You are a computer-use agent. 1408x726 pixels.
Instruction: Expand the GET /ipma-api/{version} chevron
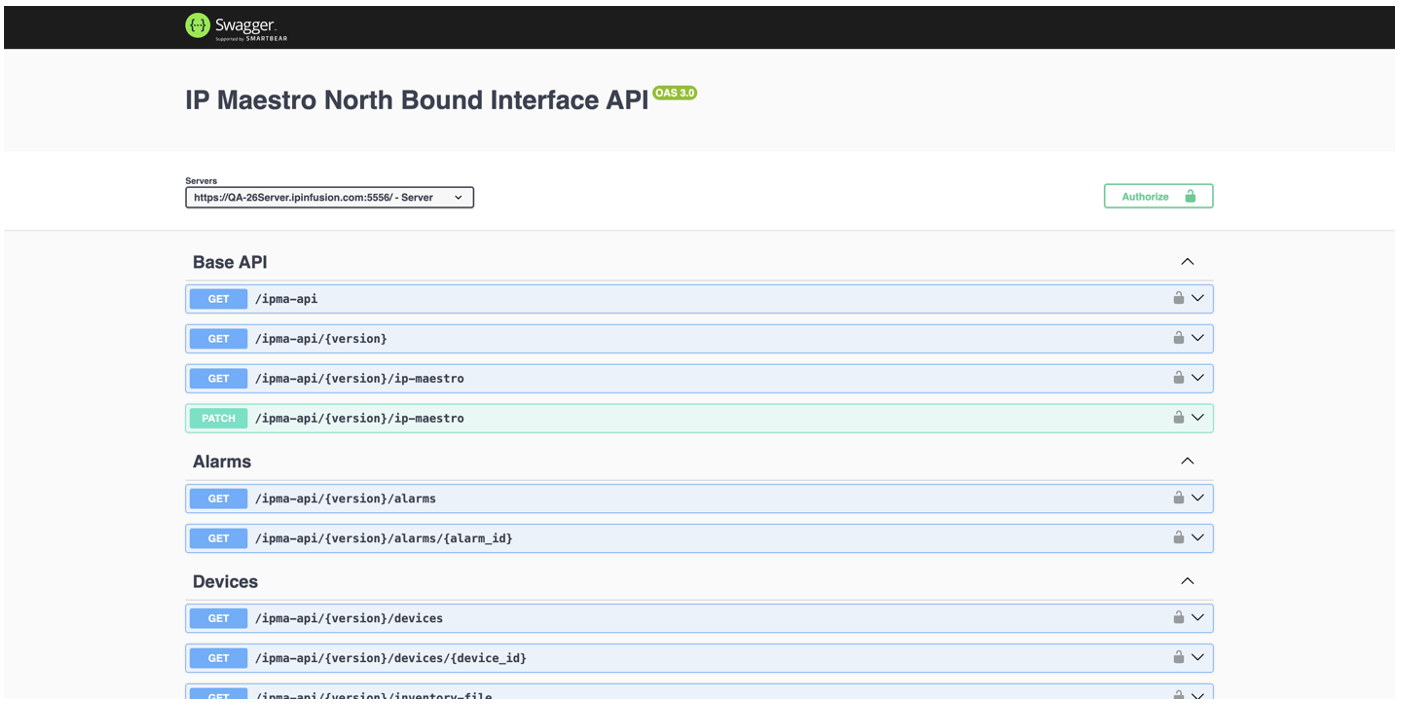[x=1197, y=338]
